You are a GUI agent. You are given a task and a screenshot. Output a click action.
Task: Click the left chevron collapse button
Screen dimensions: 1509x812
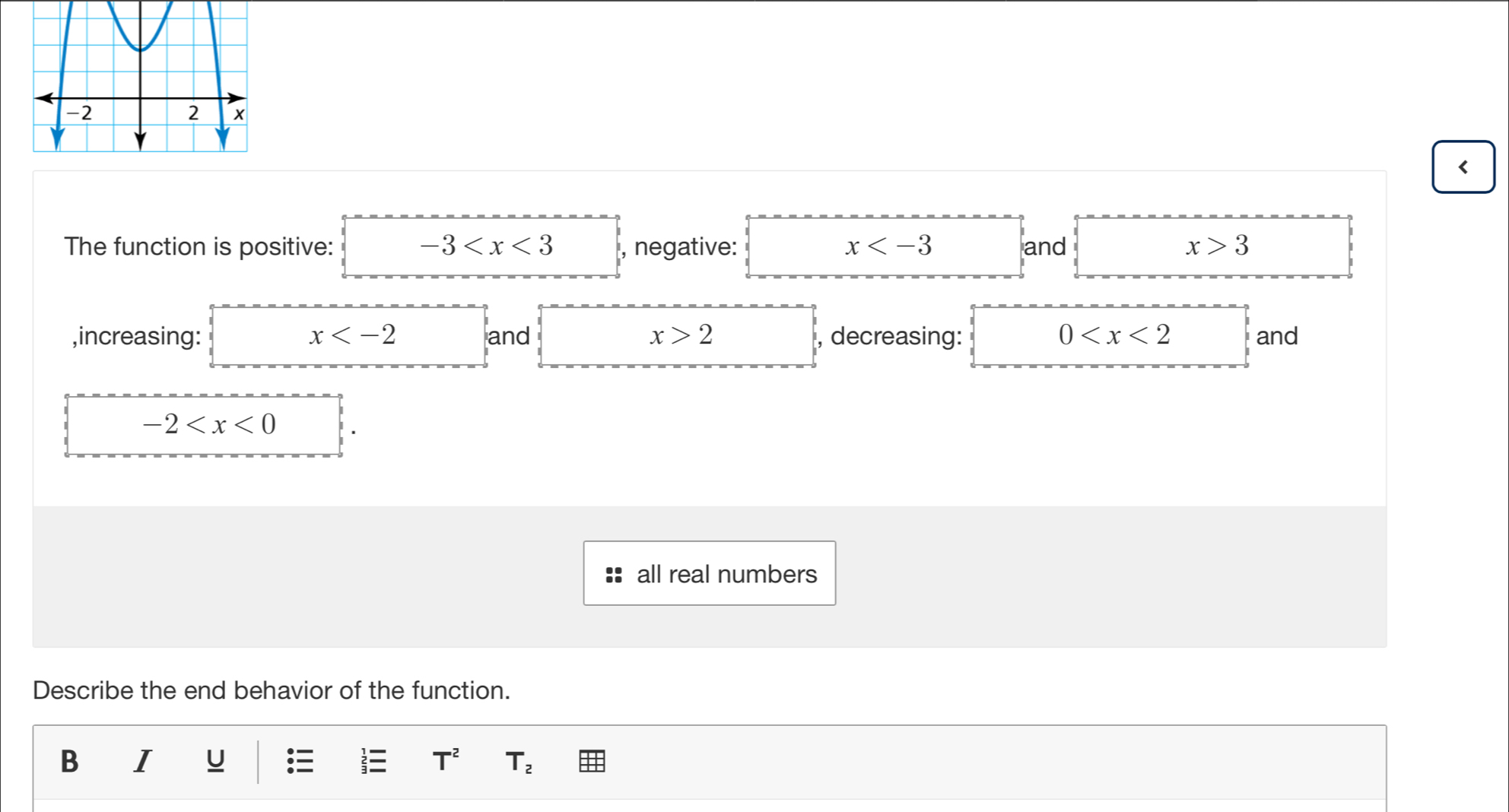tap(1463, 167)
